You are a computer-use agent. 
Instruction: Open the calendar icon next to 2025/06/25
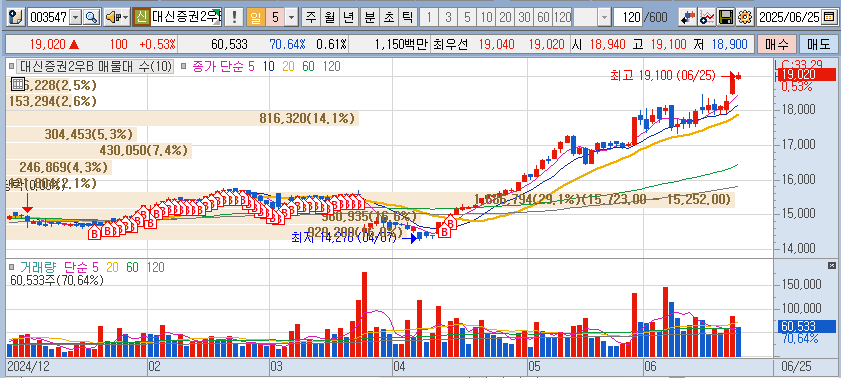[x=828, y=17]
